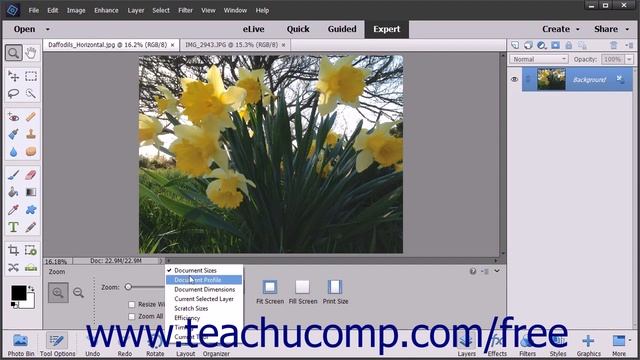Screen dimensions: 640x360
Task: Select the Quick Selection tool
Action: (31, 93)
